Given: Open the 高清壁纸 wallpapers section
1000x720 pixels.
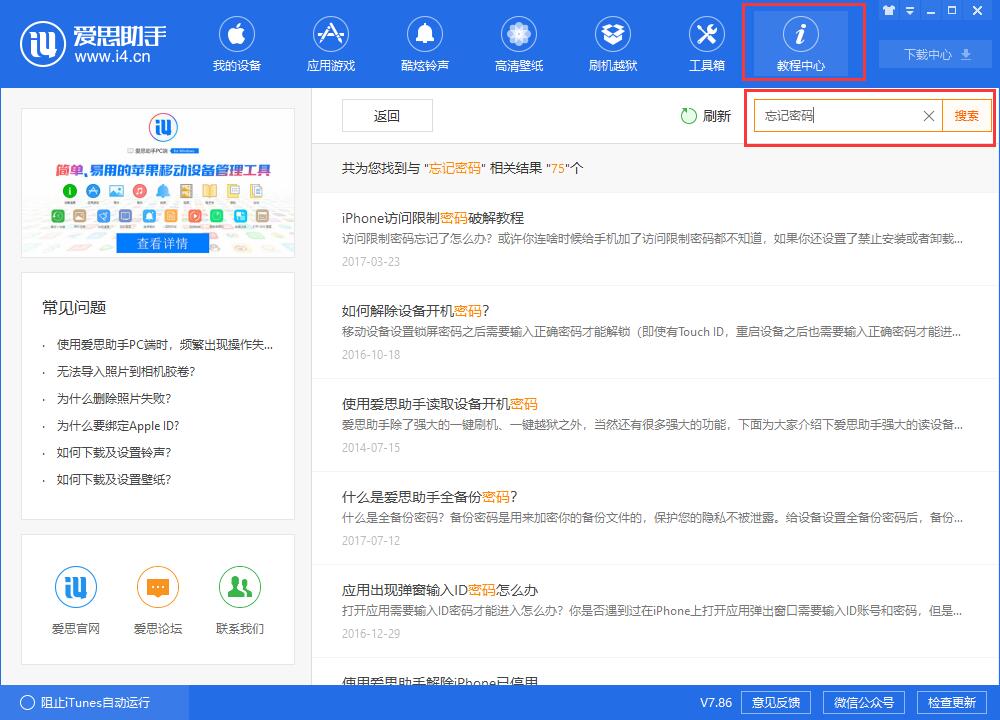Looking at the screenshot, I should tap(518, 44).
